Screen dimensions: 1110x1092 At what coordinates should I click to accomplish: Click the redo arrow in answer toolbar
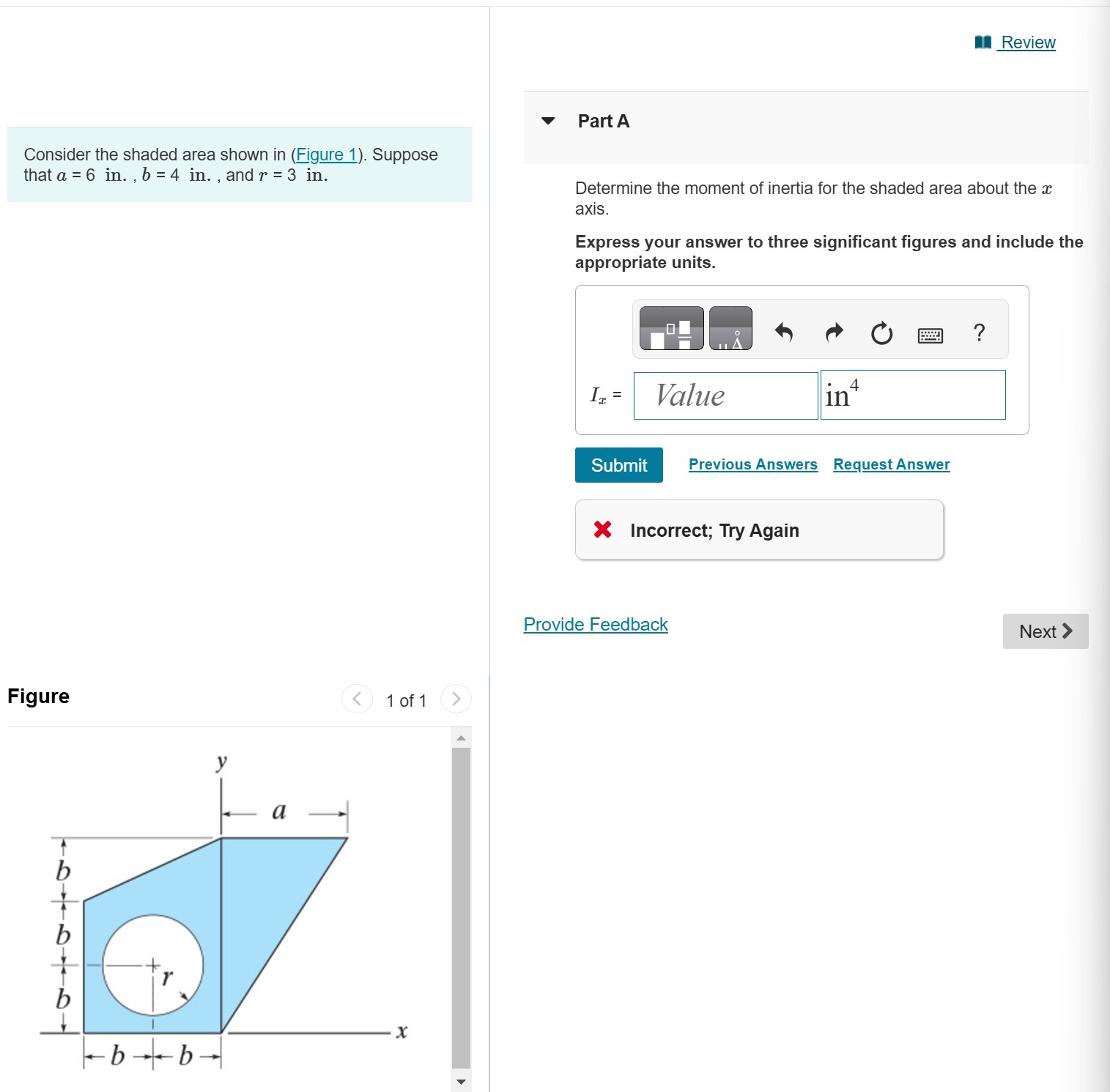coord(833,333)
